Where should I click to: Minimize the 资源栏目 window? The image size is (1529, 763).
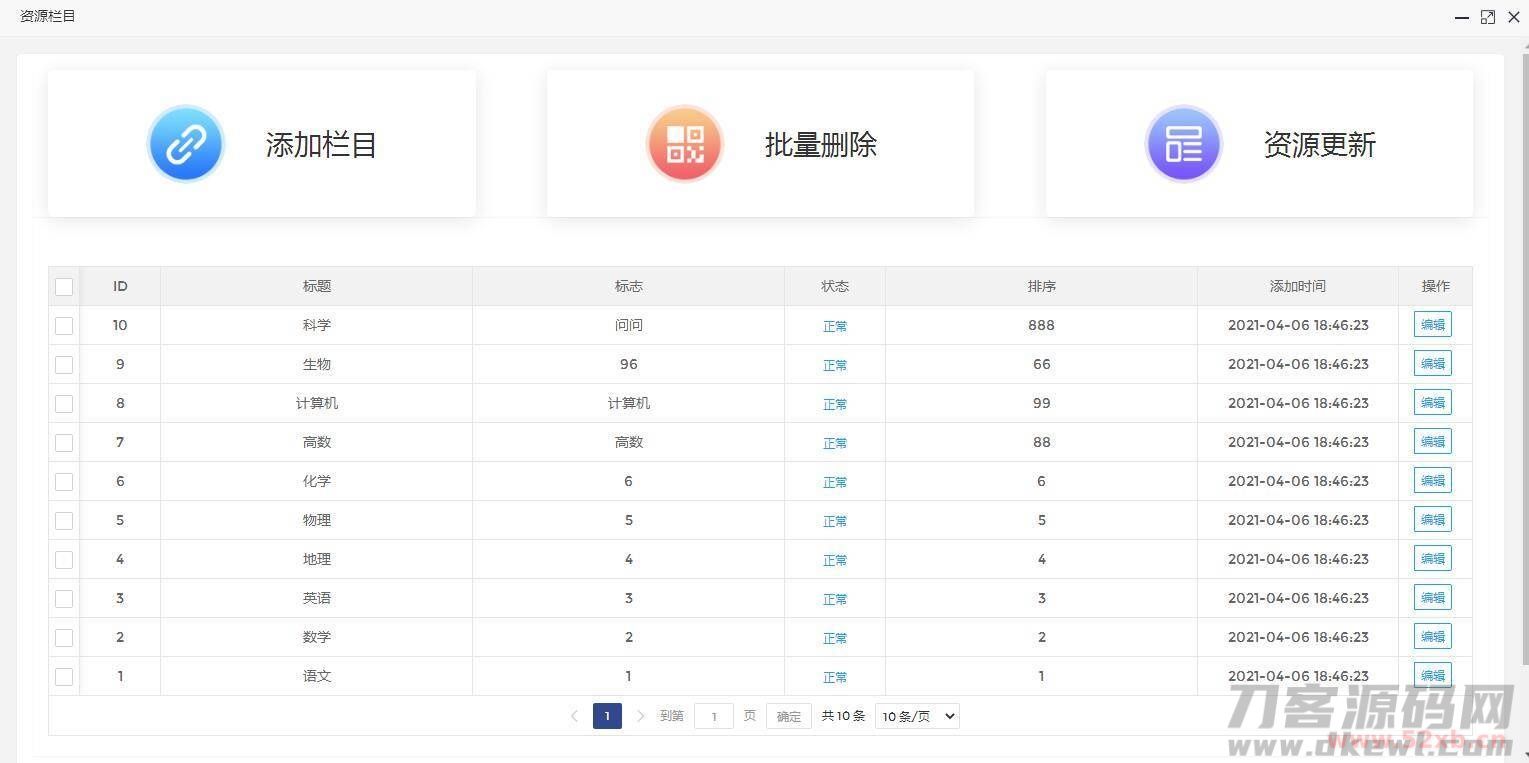tap(1462, 17)
